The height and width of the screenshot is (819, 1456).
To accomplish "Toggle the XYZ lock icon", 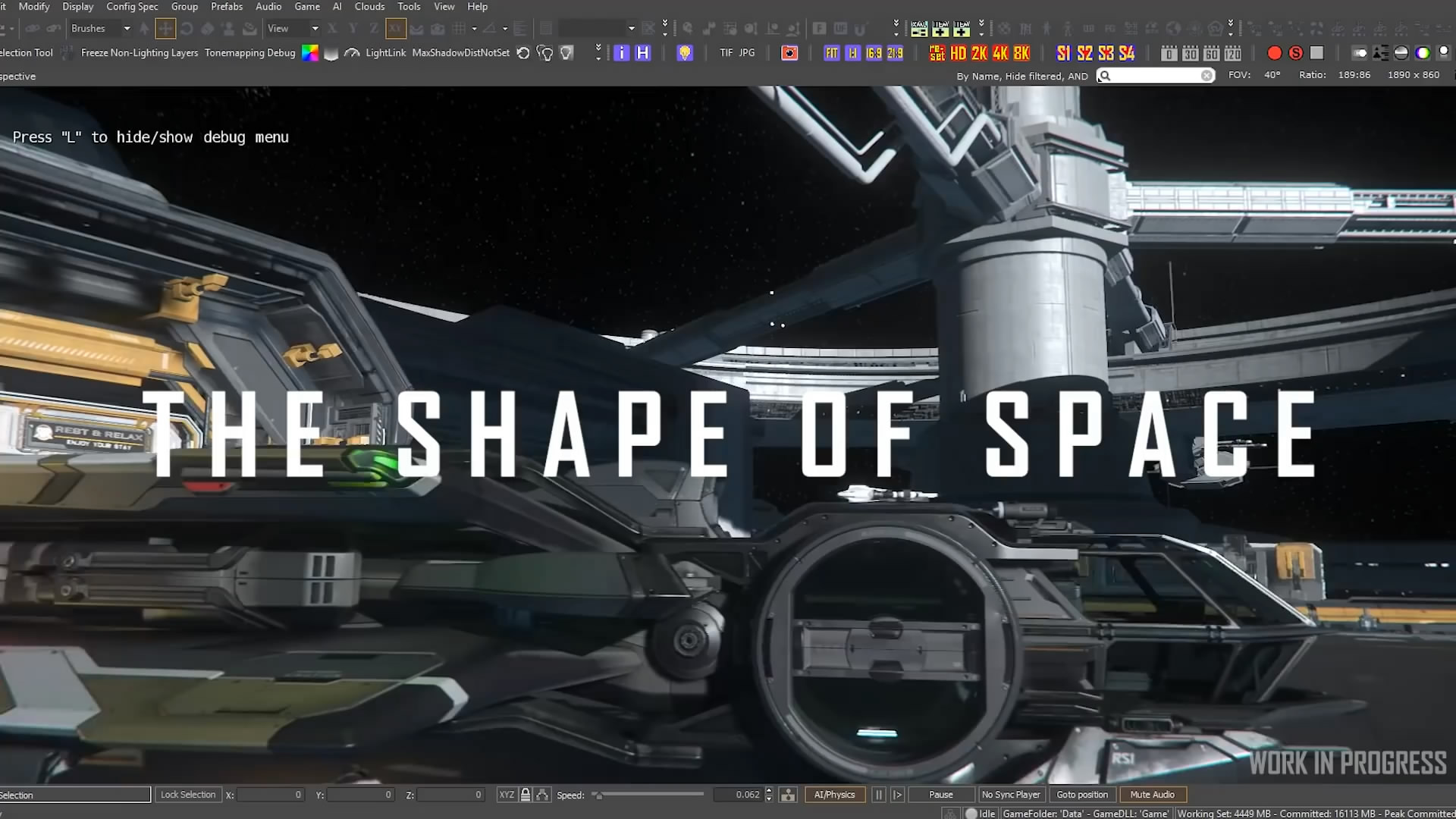I will pyautogui.click(x=526, y=795).
